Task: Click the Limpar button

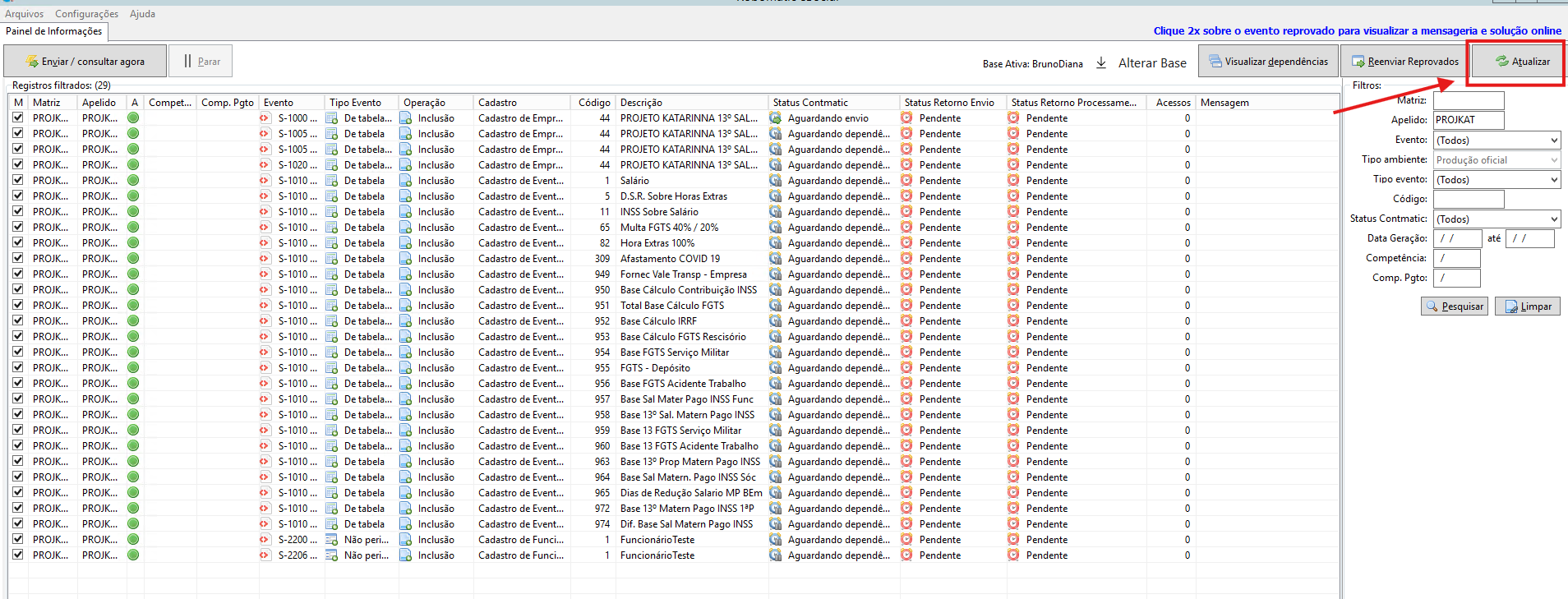Action: click(x=1528, y=306)
